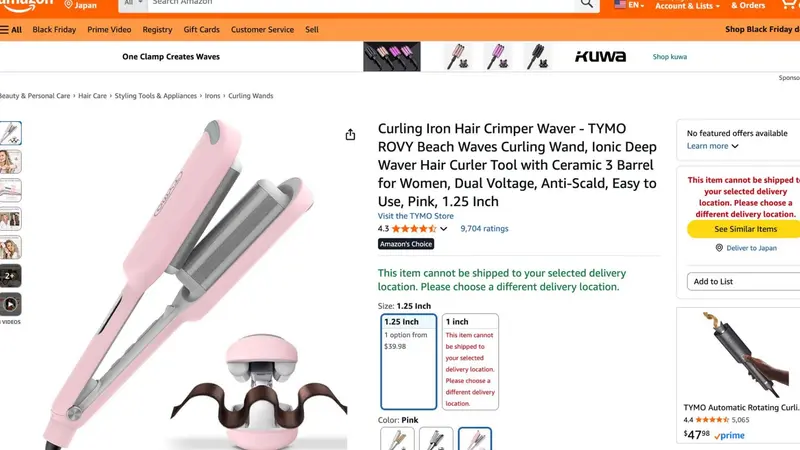
Task: Expand the star rating dropdown chevron
Action: coord(443,229)
